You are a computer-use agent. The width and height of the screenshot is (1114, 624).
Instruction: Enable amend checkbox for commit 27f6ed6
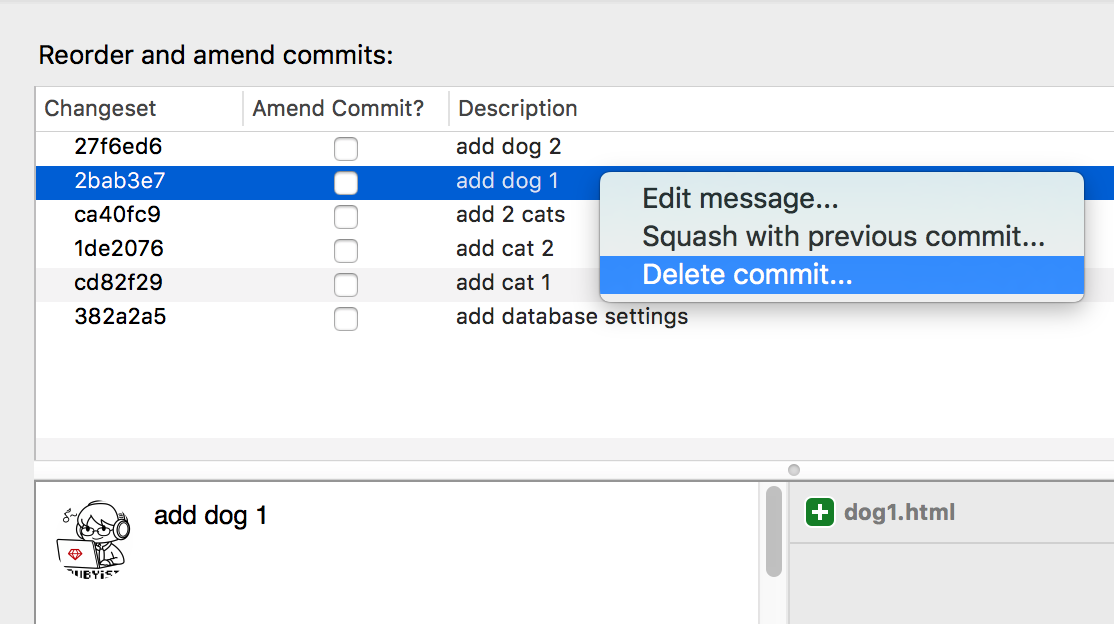pyautogui.click(x=346, y=148)
